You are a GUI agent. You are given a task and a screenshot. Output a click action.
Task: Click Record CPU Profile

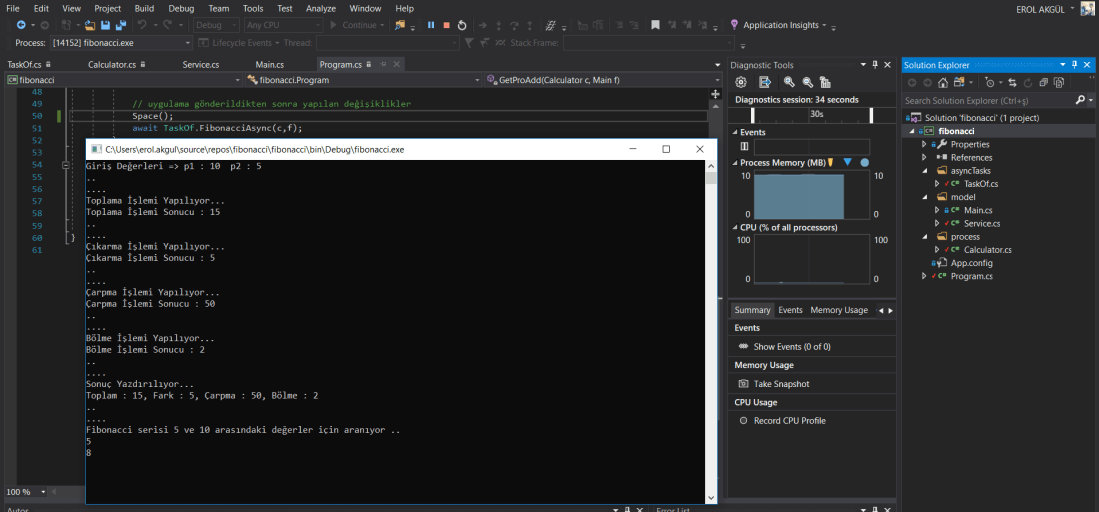click(x=789, y=421)
